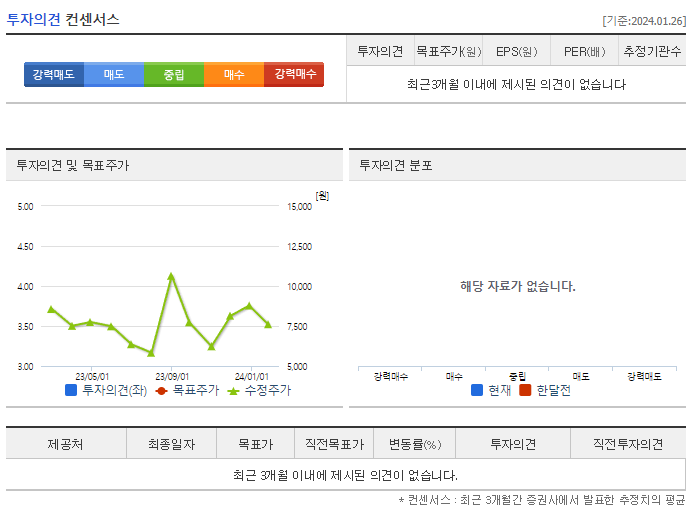698x516 pixels.
Task: Click the PER(배) column header
Action: [x=584, y=52]
